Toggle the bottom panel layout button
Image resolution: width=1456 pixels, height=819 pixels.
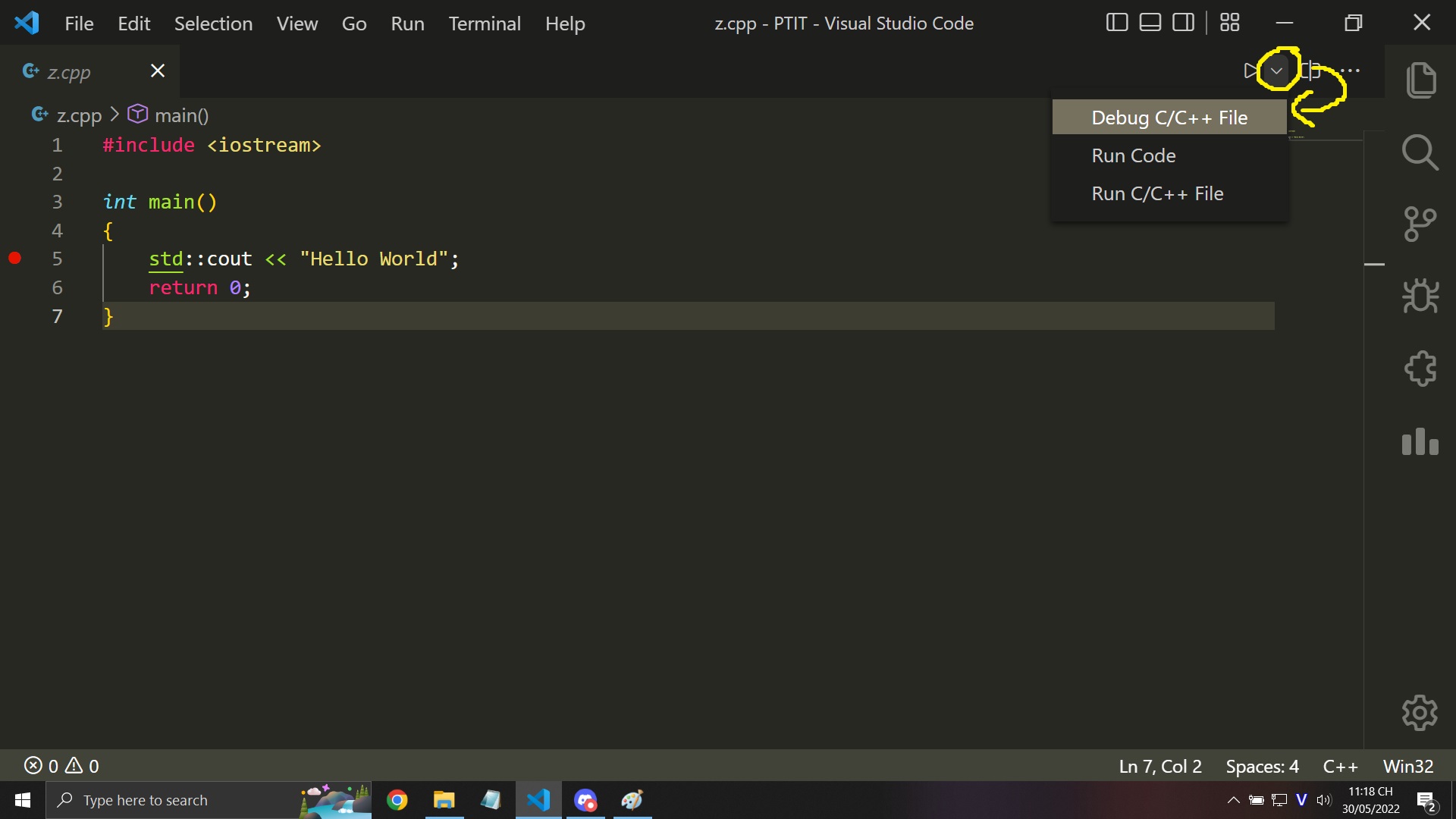1150,23
